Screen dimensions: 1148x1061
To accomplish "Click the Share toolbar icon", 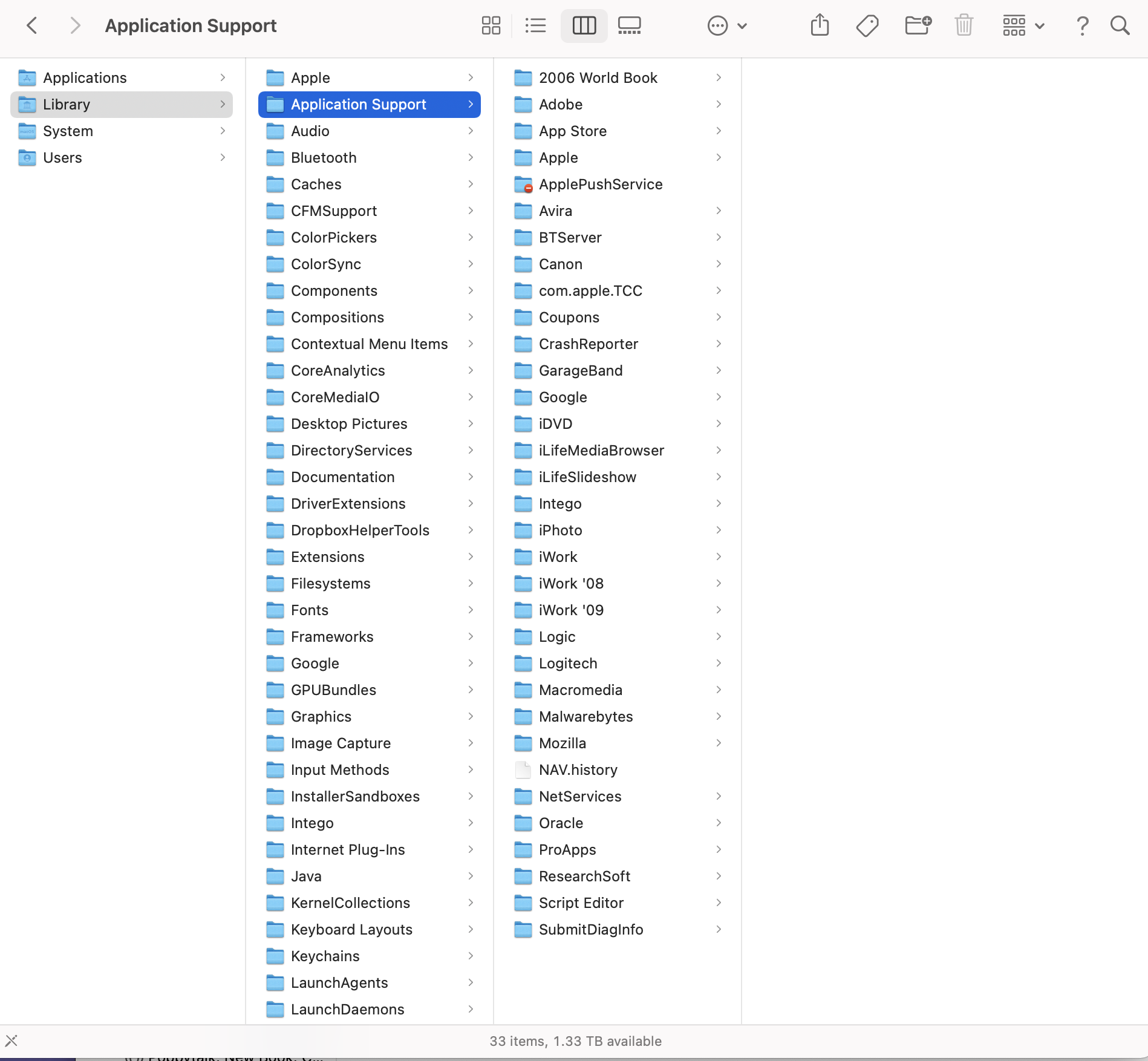I will coord(820,25).
